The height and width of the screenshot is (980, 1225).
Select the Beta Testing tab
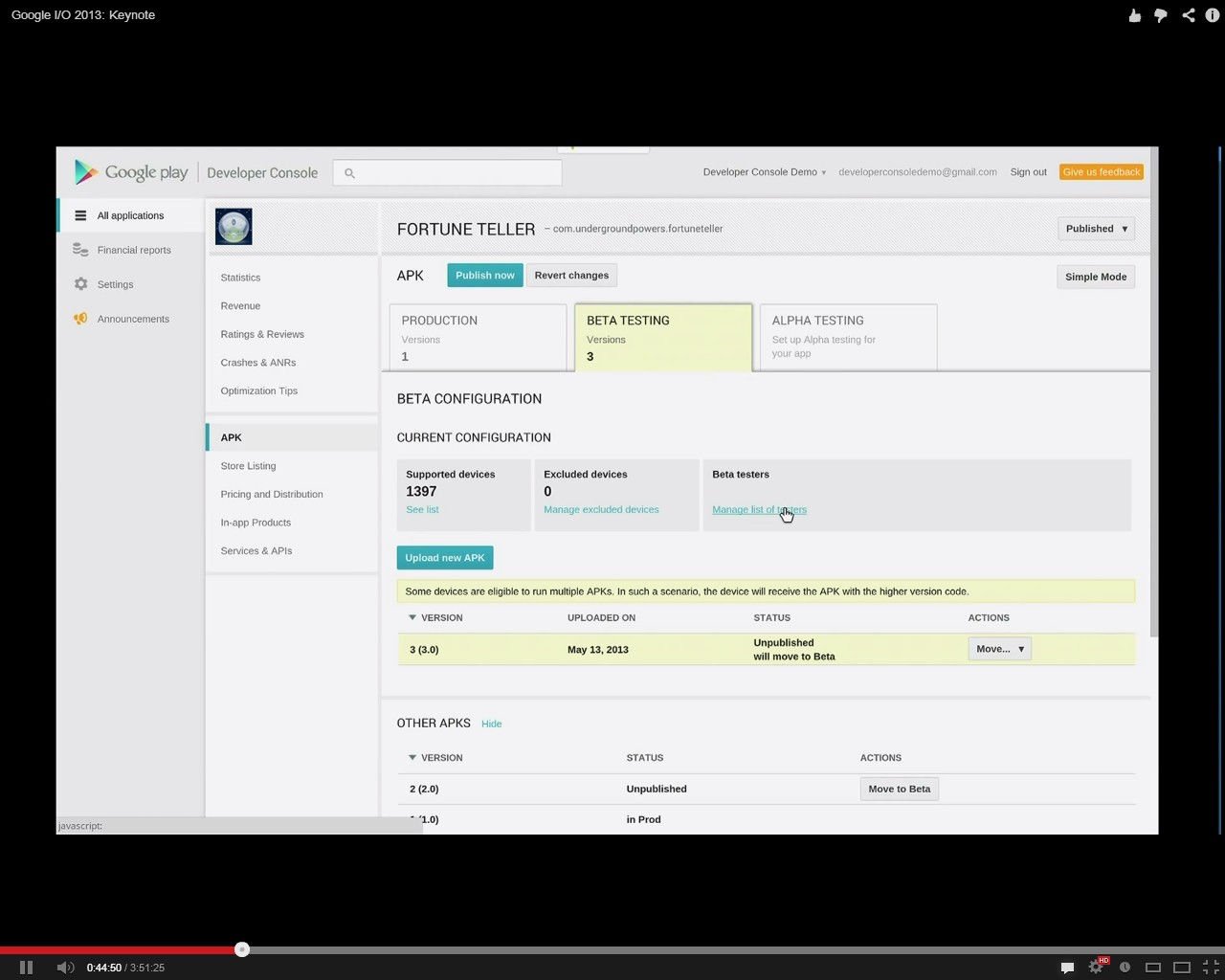pyautogui.click(x=663, y=337)
